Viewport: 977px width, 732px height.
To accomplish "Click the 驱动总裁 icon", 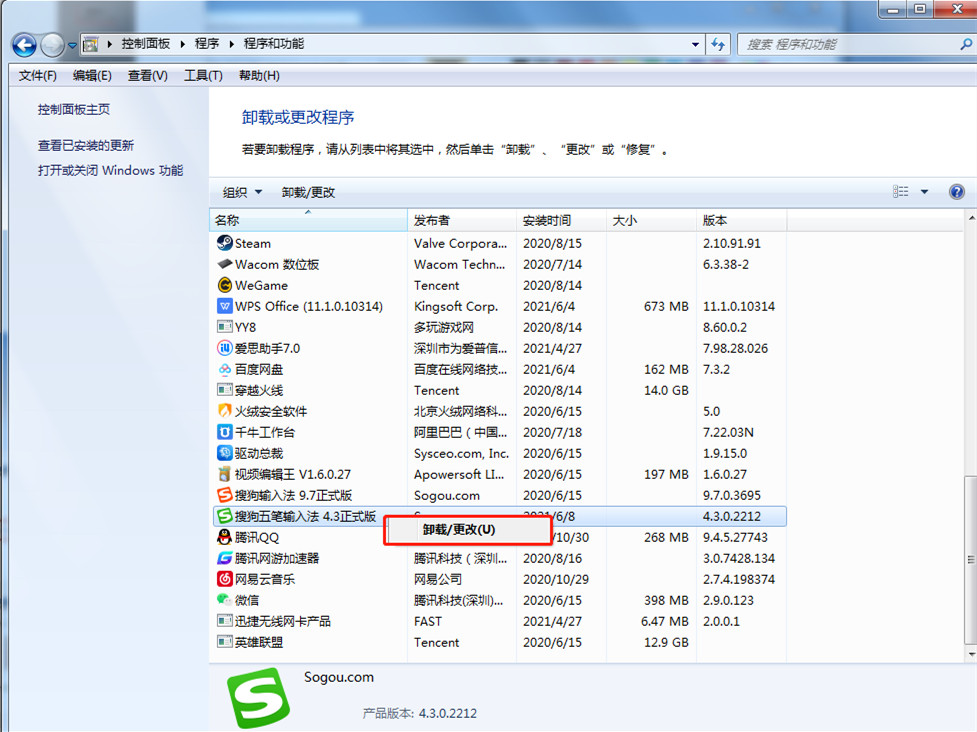I will point(224,453).
